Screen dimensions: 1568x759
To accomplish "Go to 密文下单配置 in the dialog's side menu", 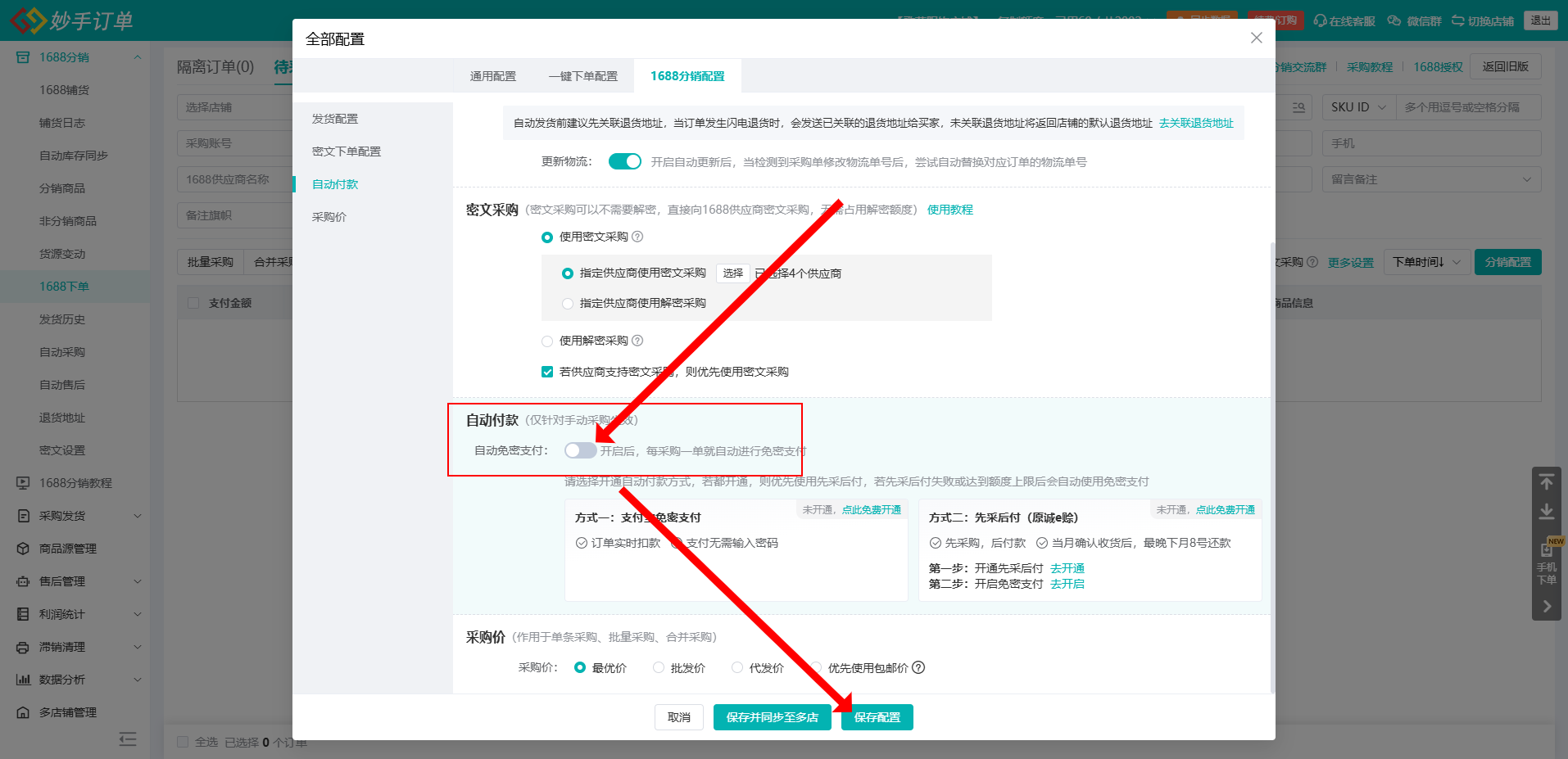I will click(x=347, y=151).
